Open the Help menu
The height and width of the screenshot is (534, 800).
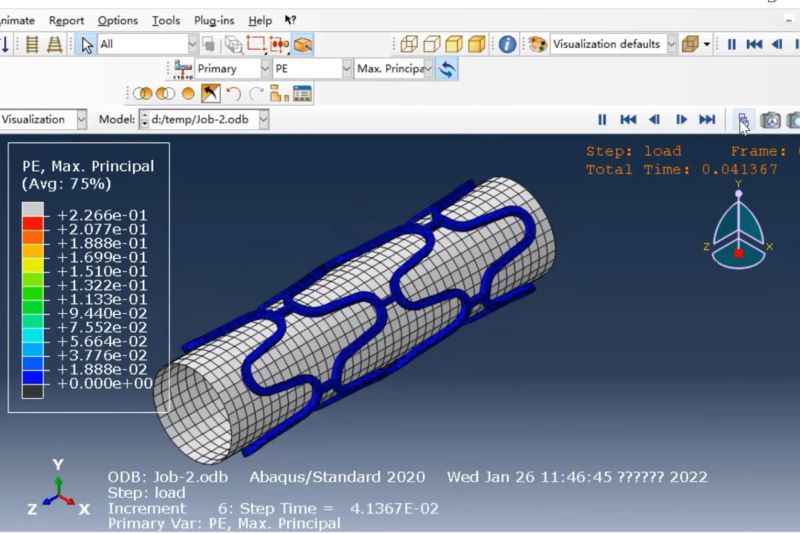pos(260,20)
